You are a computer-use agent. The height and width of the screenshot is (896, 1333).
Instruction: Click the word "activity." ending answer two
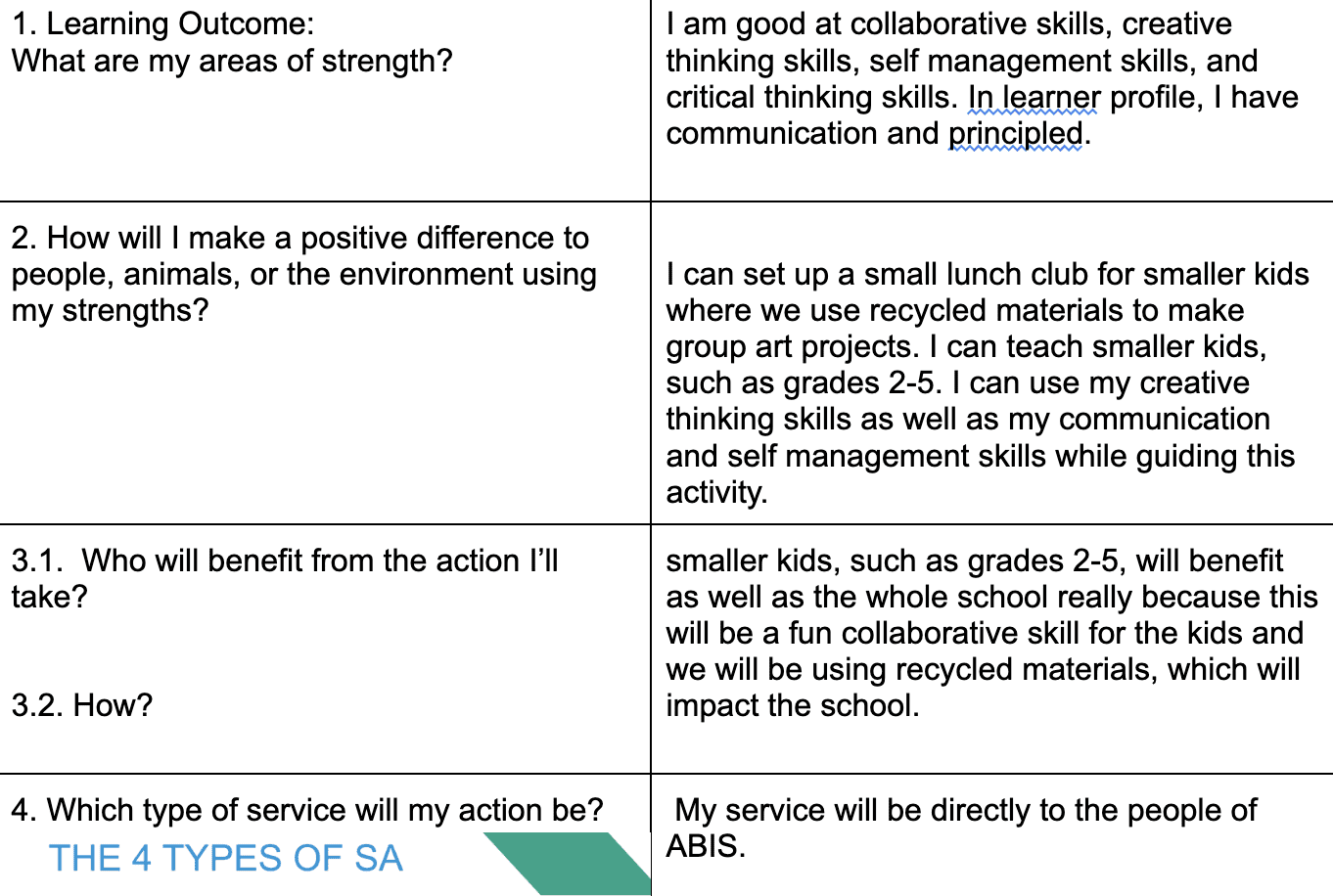[716, 492]
